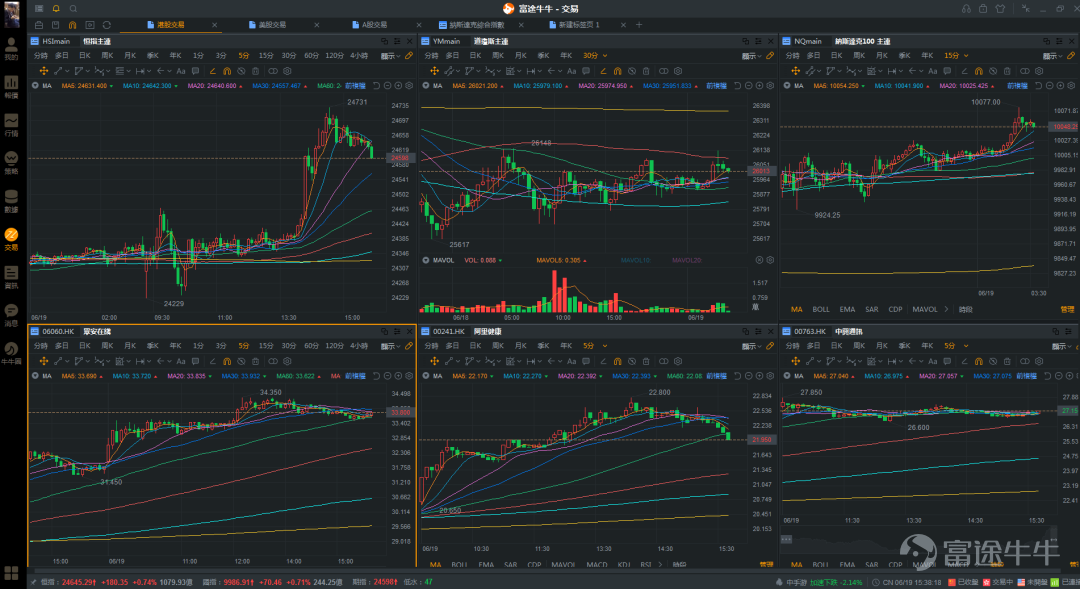Expand more indicators arrow under 00241.HK chart
The image size is (1080, 589).
click(661, 564)
